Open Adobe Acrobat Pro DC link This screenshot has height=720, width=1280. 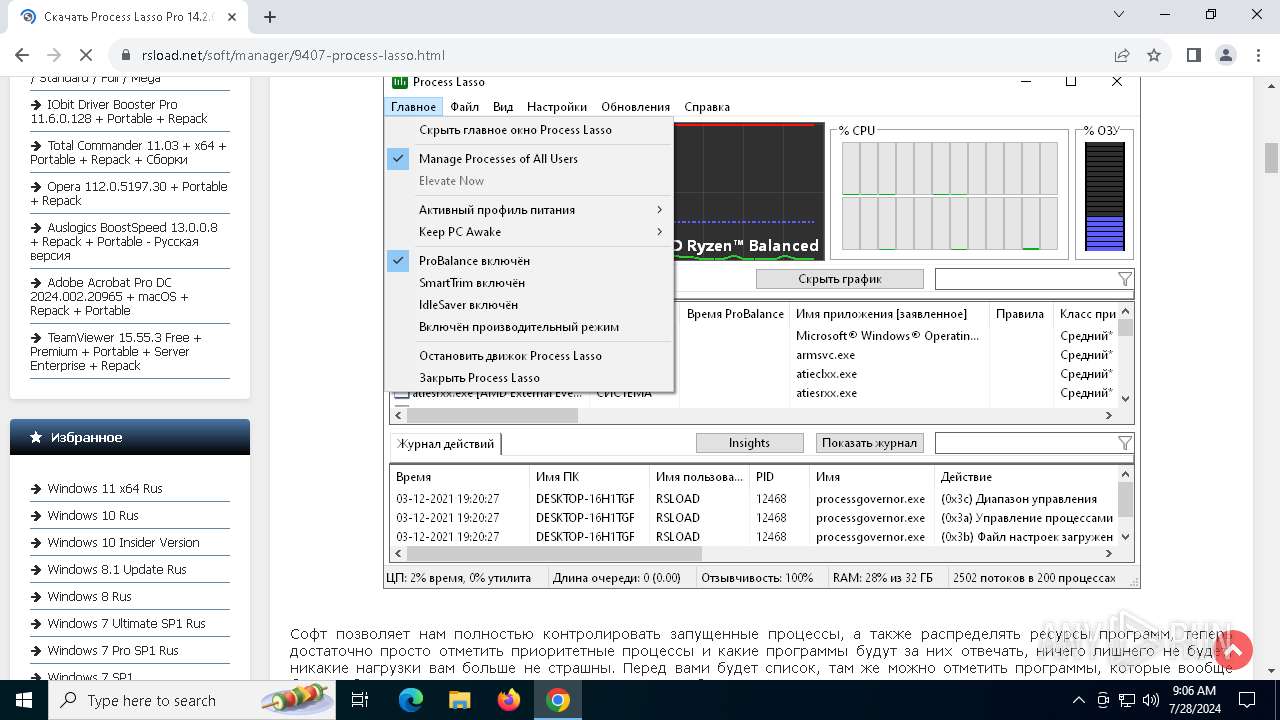click(109, 296)
